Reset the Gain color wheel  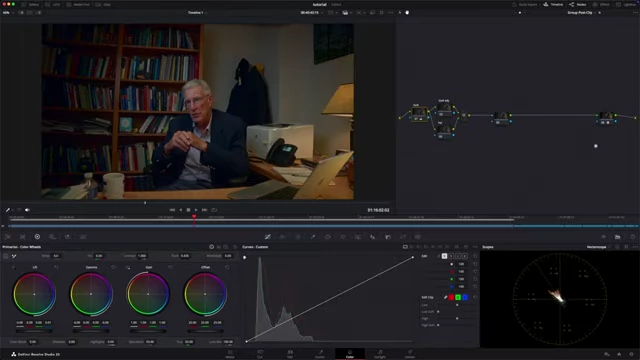170,267
